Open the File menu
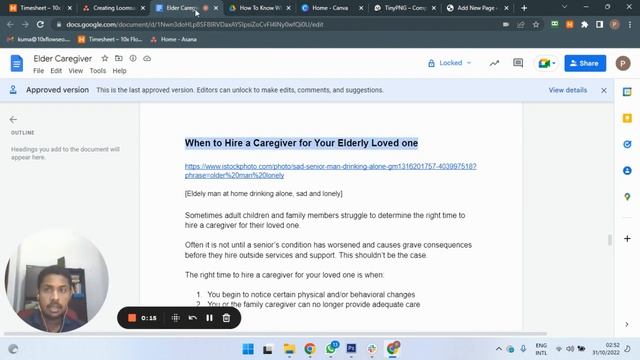The width and height of the screenshot is (640, 360). pos(38,71)
